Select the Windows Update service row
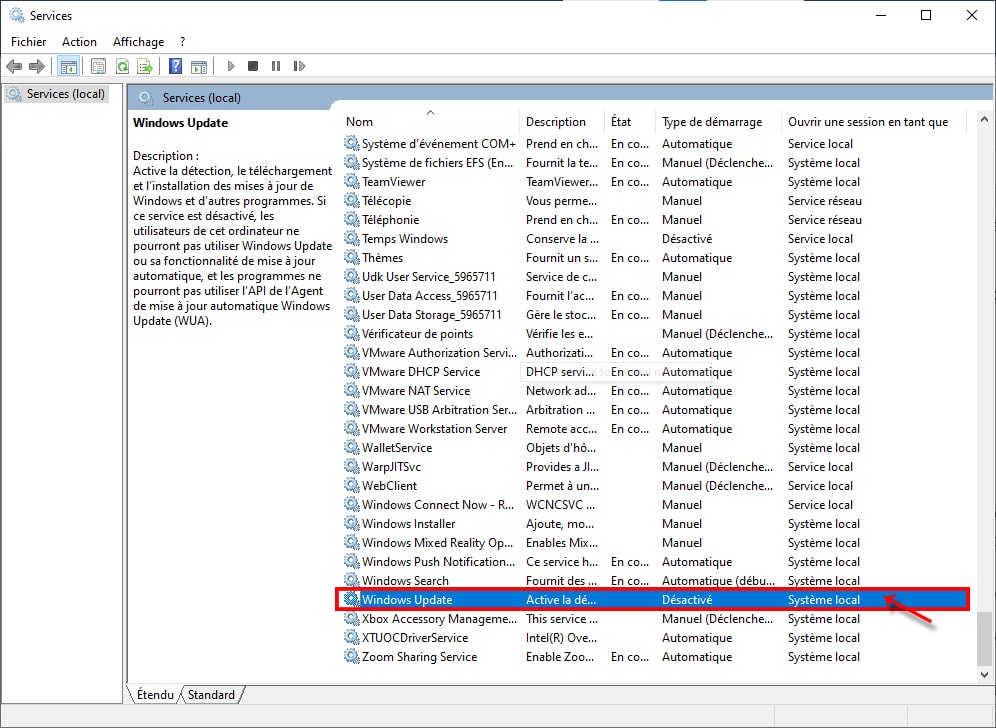996x728 pixels. click(x=652, y=599)
